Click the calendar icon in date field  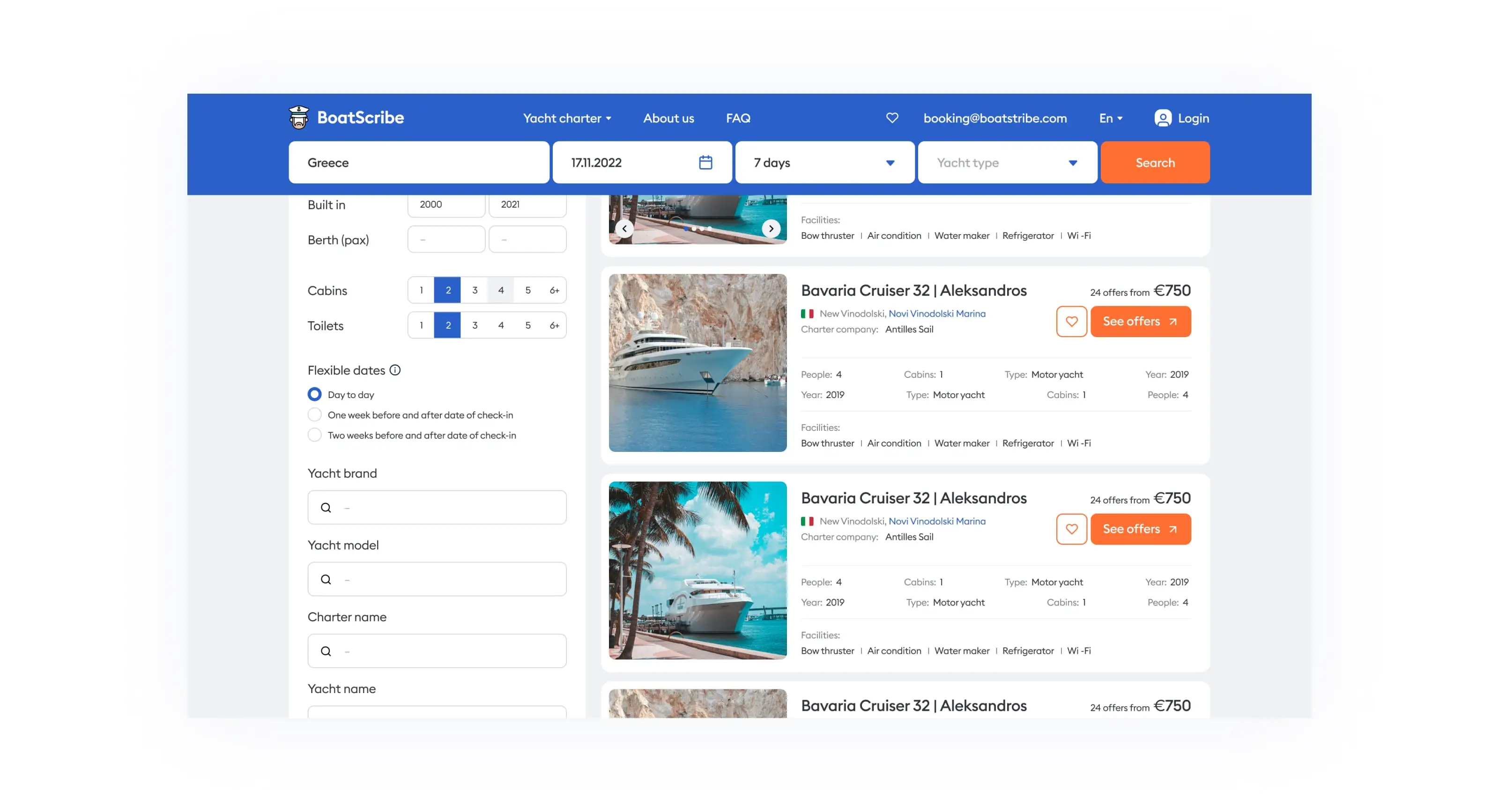click(x=705, y=162)
